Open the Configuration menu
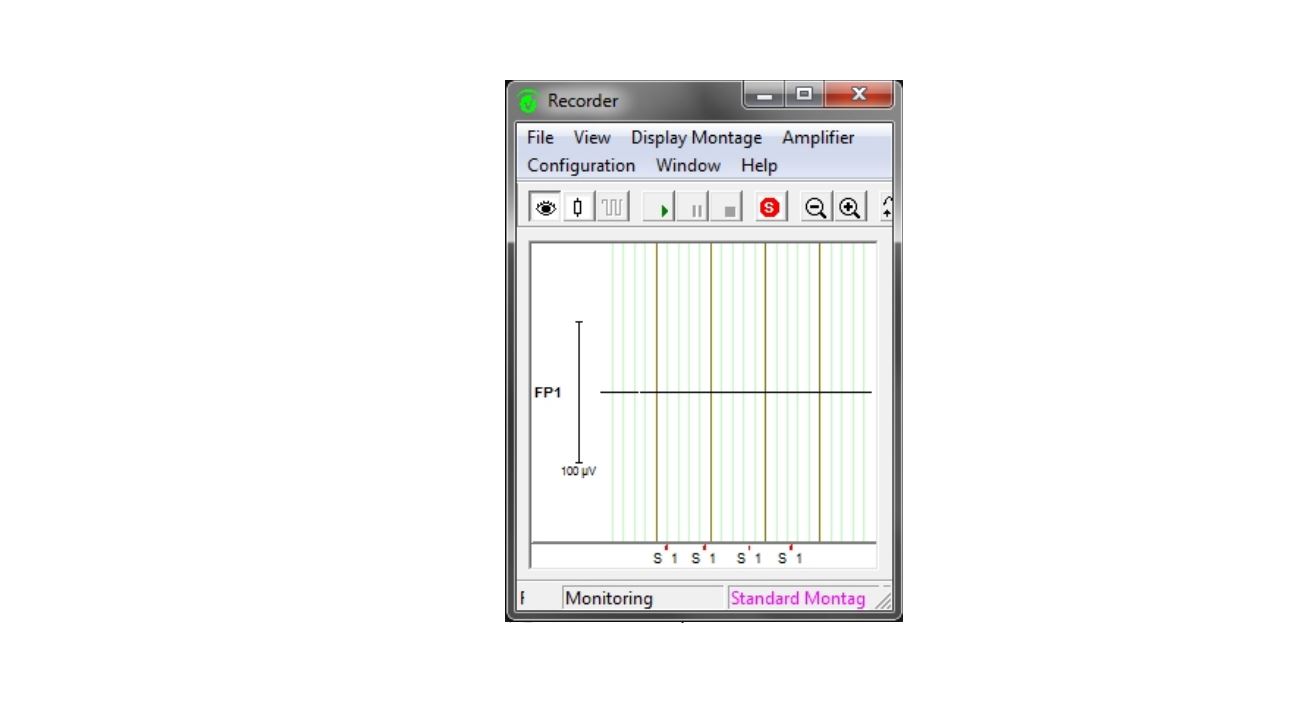 click(x=581, y=165)
